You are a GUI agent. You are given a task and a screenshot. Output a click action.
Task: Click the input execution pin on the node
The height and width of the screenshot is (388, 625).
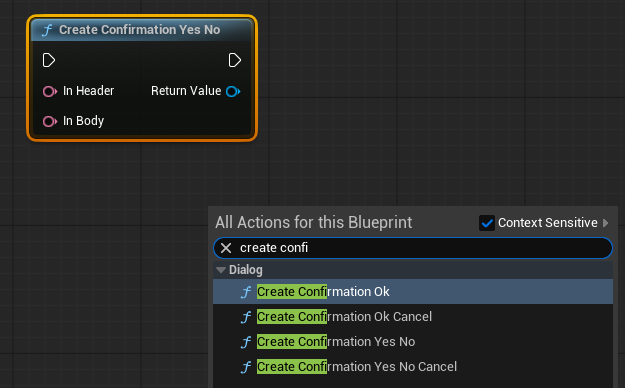click(x=49, y=60)
